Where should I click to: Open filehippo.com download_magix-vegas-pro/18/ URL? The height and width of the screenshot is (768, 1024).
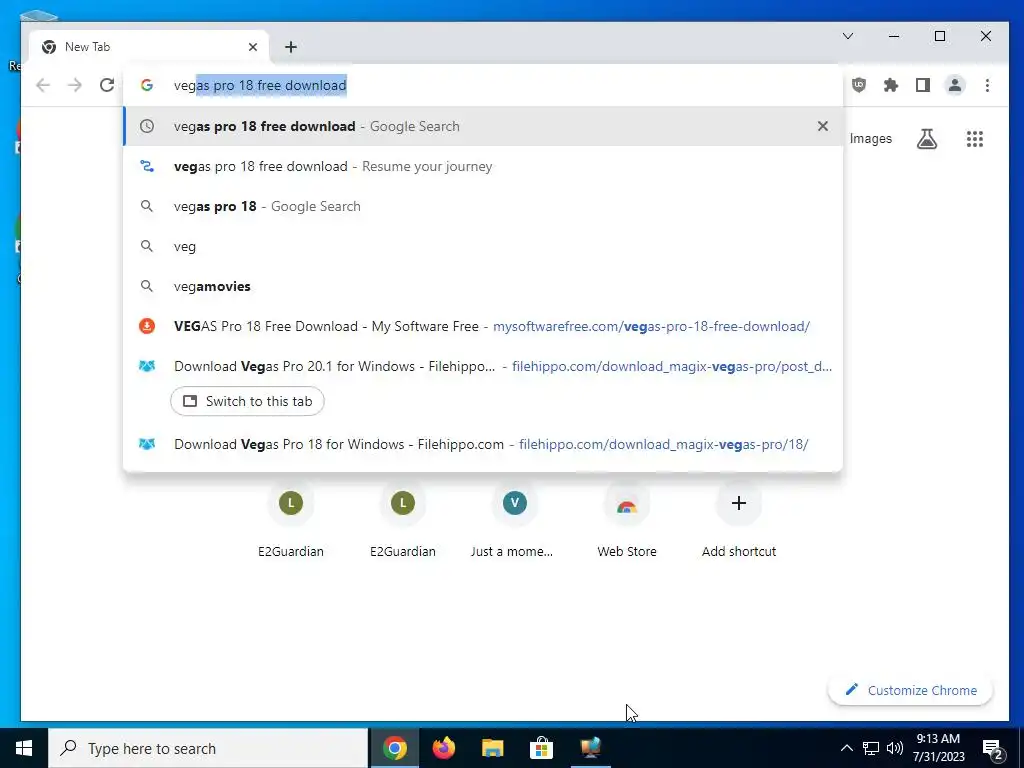coord(664,444)
